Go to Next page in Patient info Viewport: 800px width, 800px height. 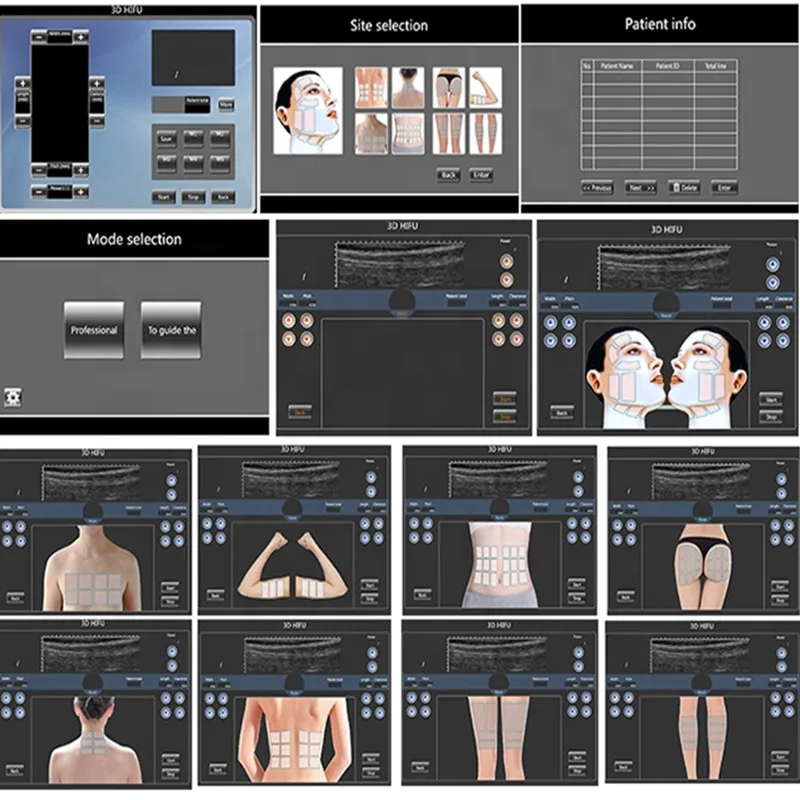641,188
